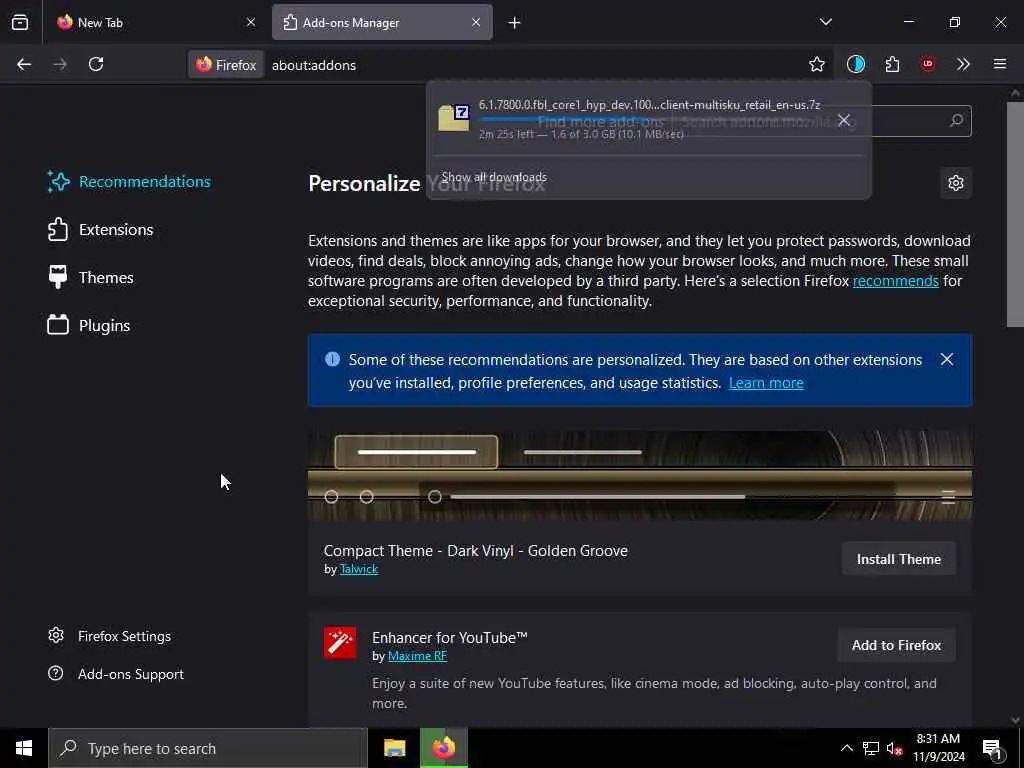The width and height of the screenshot is (1024, 768).
Task: Click Add to Firefox for Enhancer for YouTube
Action: (x=896, y=645)
